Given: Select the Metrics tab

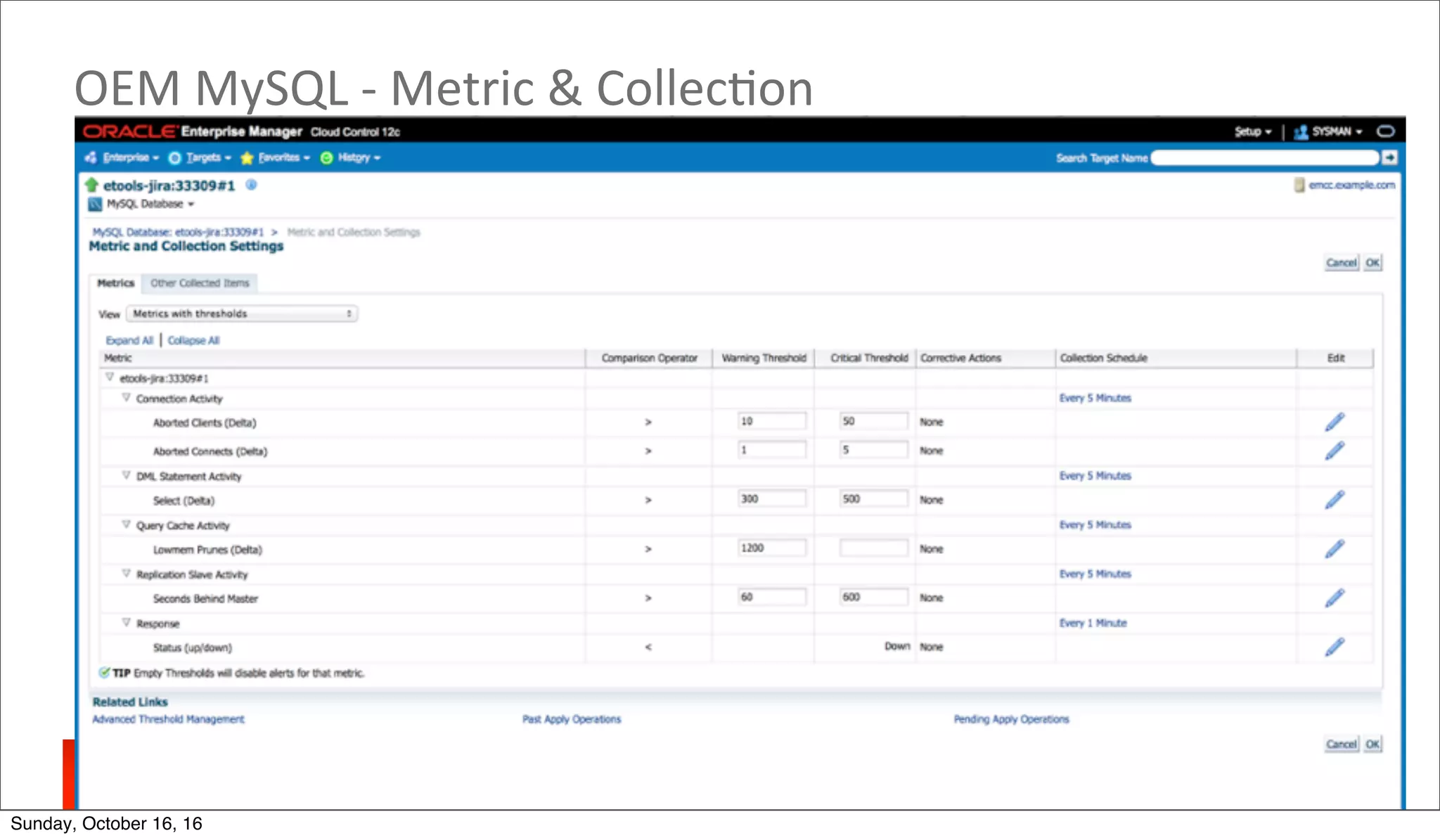Looking at the screenshot, I should click(116, 283).
